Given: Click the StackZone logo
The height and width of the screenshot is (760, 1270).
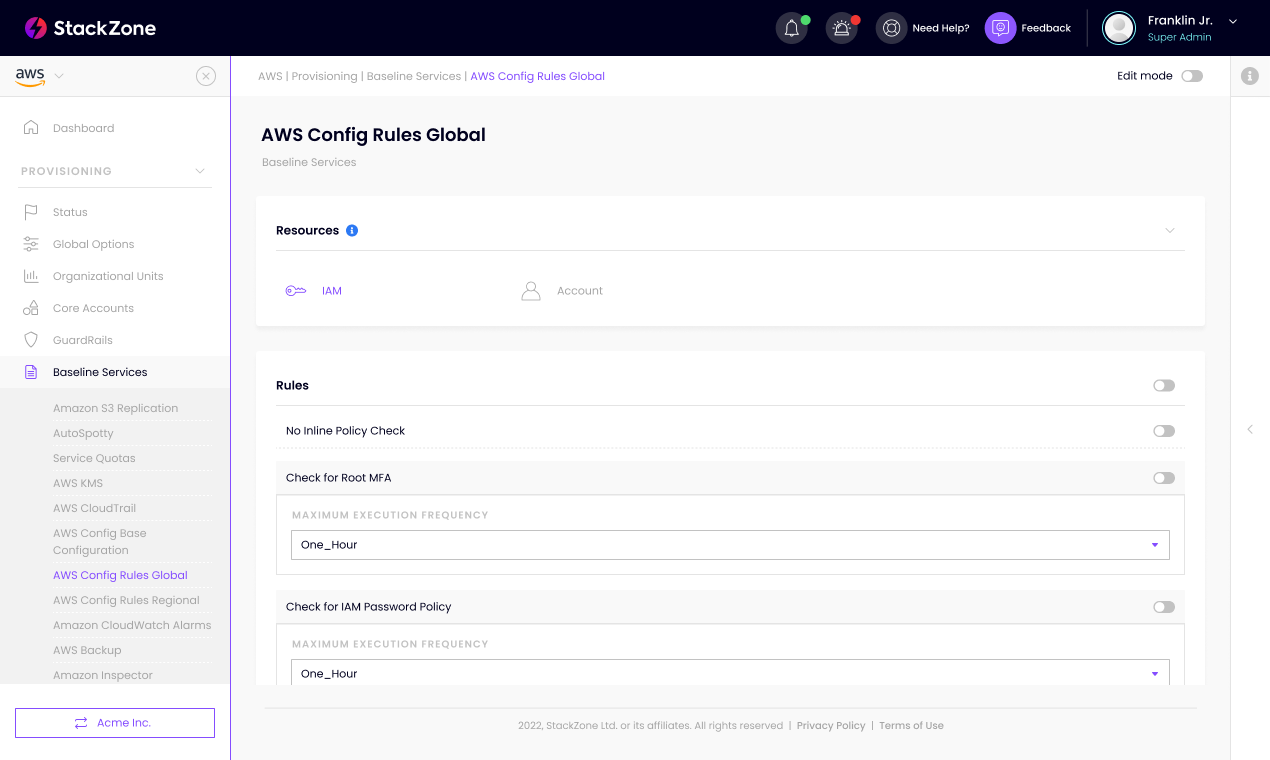Looking at the screenshot, I should [90, 28].
